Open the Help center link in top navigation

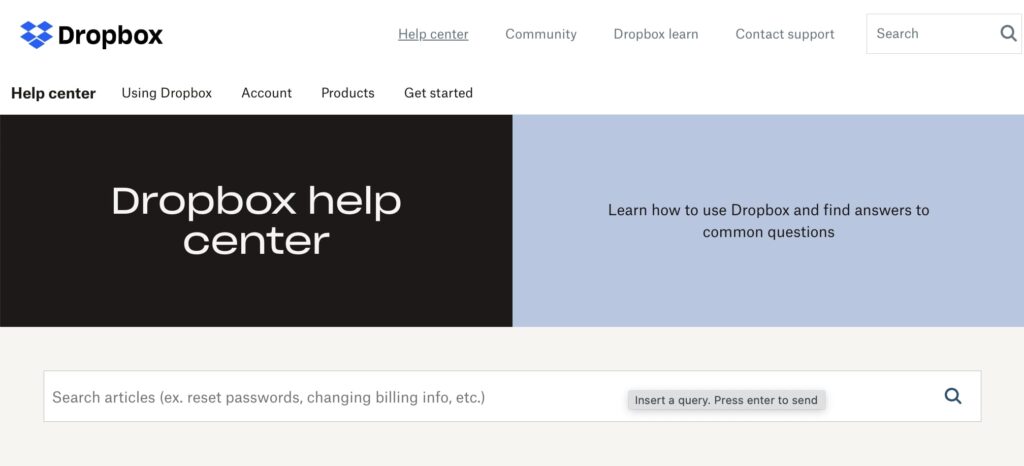(433, 34)
